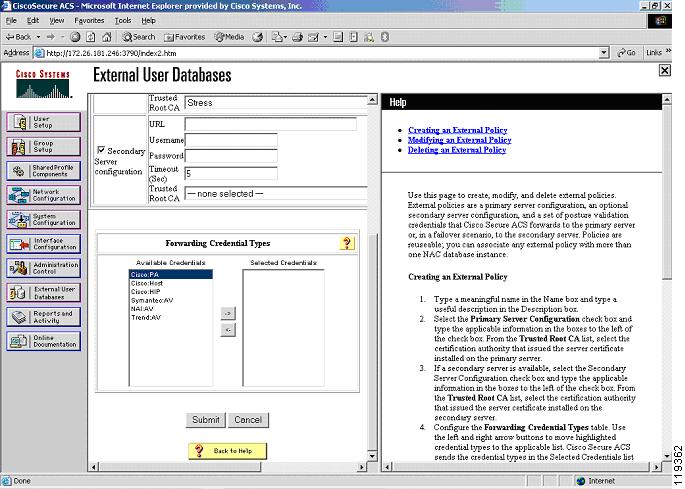Open Deleting an External Policy link
This screenshot has height=489, width=685.
click(x=457, y=150)
